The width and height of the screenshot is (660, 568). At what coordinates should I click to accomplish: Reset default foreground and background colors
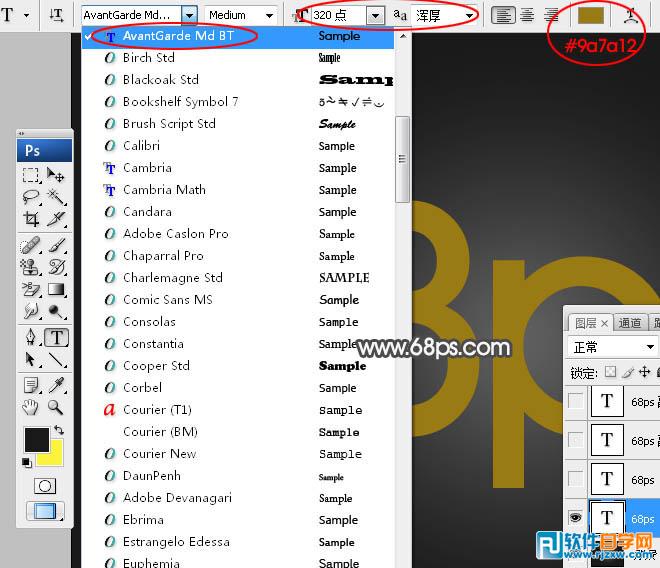tap(27, 462)
